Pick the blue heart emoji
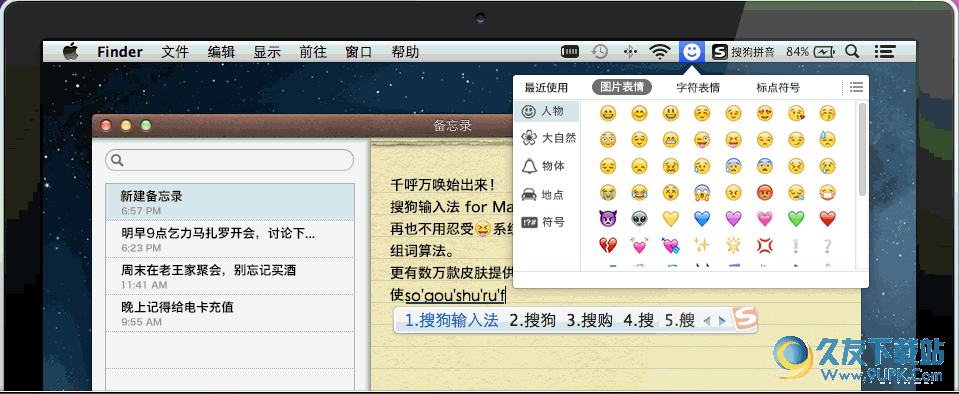This screenshot has width=959, height=394. pyautogui.click(x=702, y=218)
